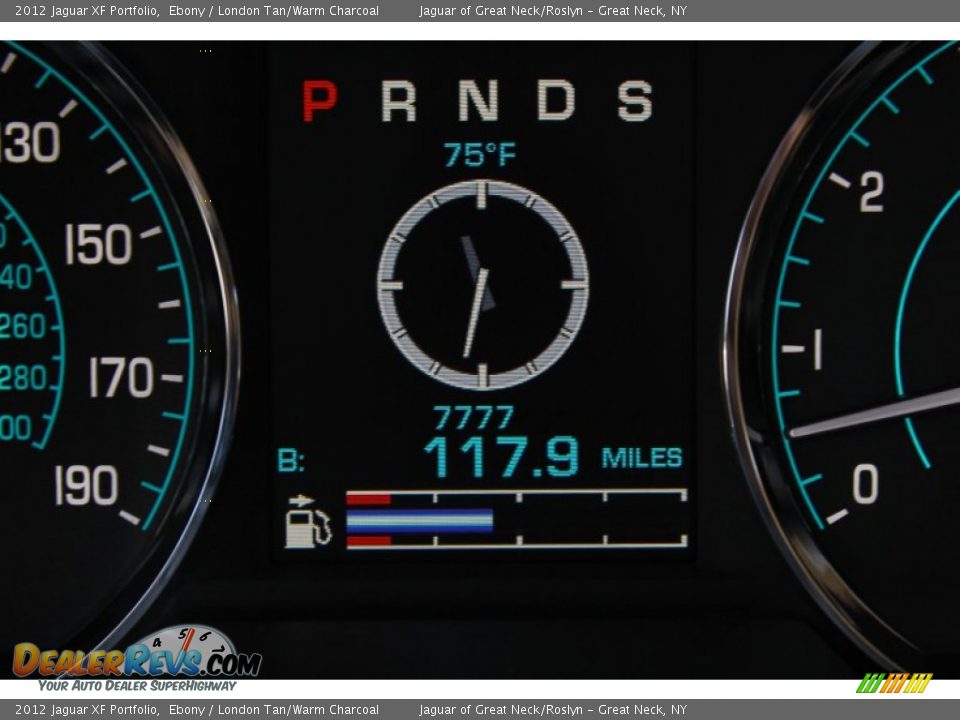
Task: Select the D gear indicator
Action: 556,100
